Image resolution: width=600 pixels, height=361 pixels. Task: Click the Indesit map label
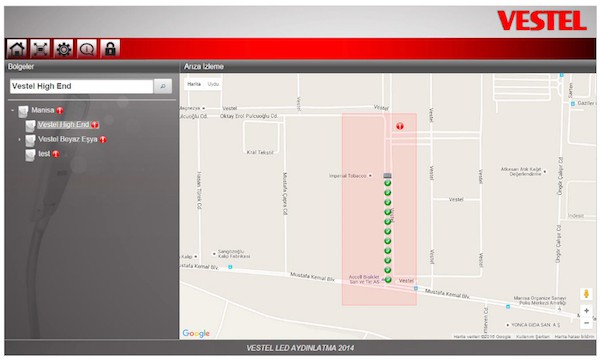tap(576, 216)
